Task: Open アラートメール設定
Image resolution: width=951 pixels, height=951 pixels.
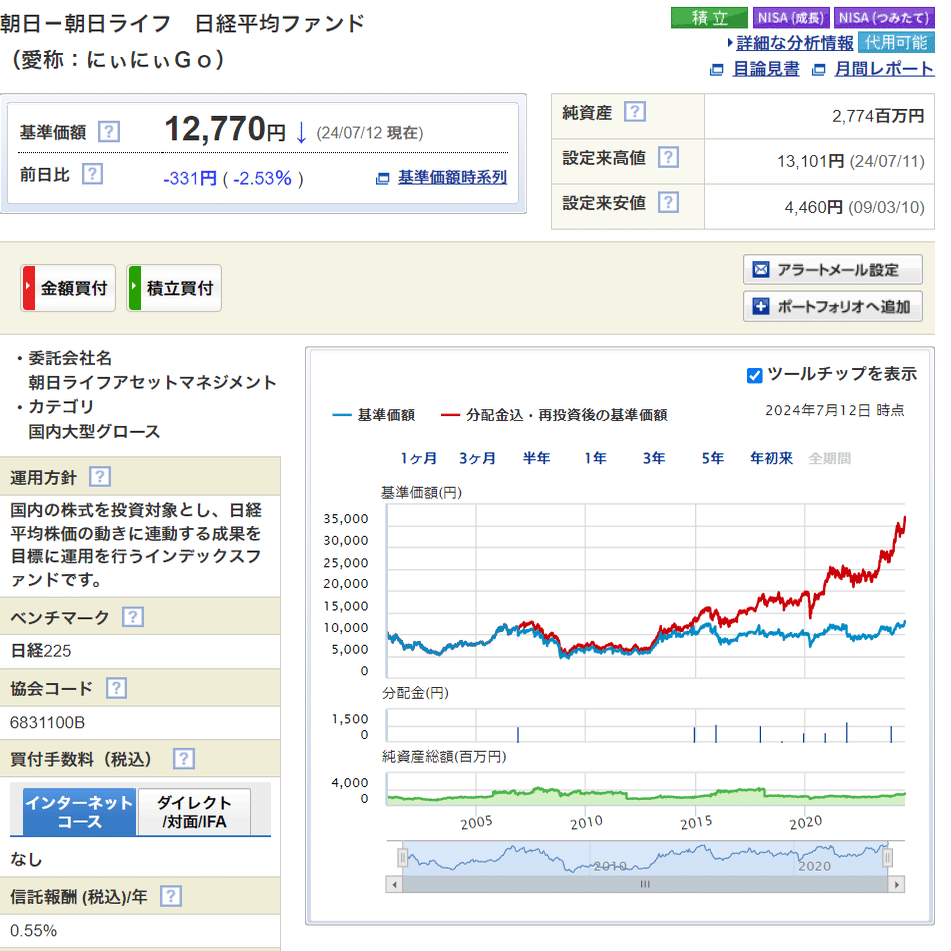Action: (833, 269)
